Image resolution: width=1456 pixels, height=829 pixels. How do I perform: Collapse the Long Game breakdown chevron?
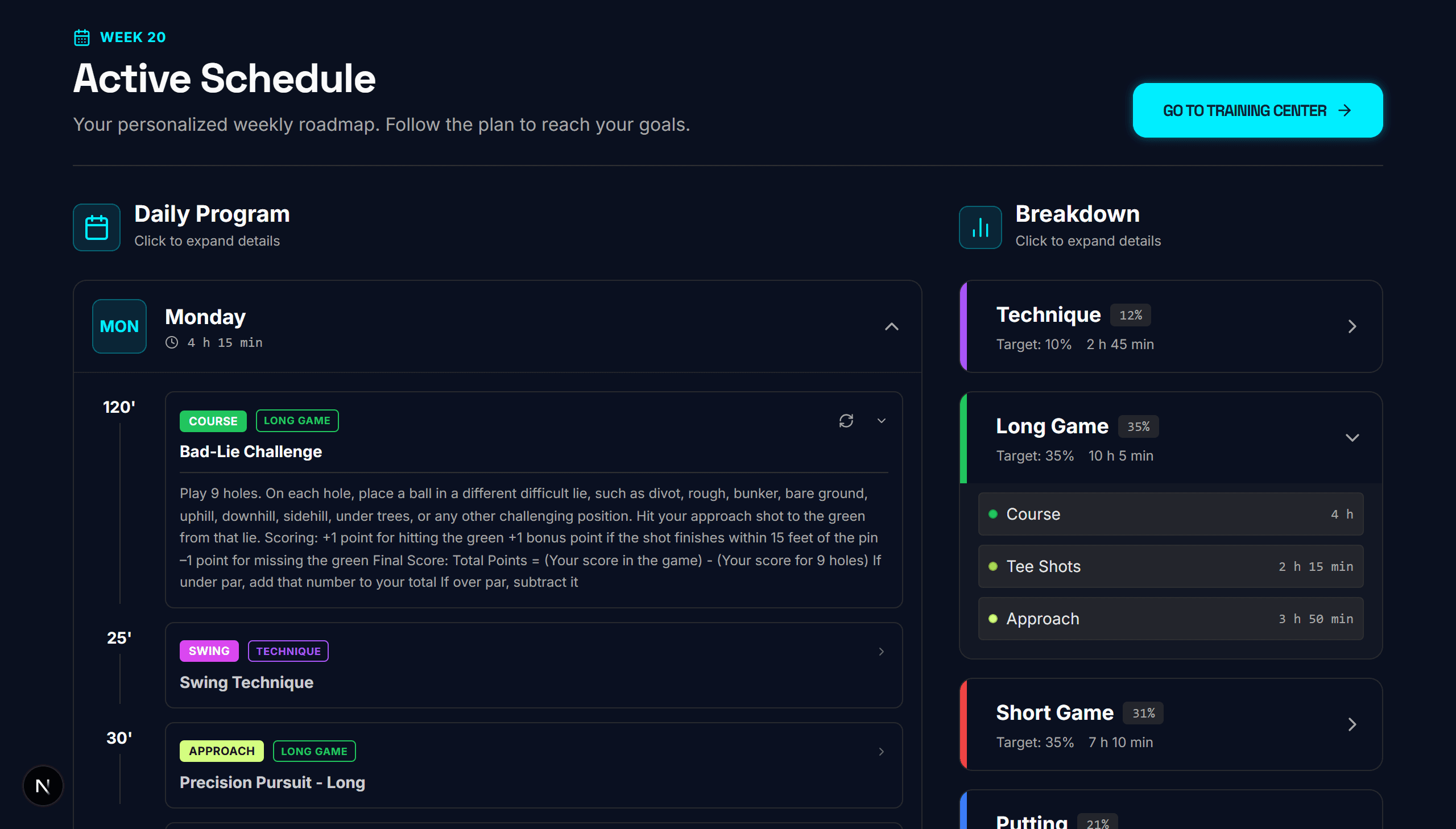point(1352,437)
